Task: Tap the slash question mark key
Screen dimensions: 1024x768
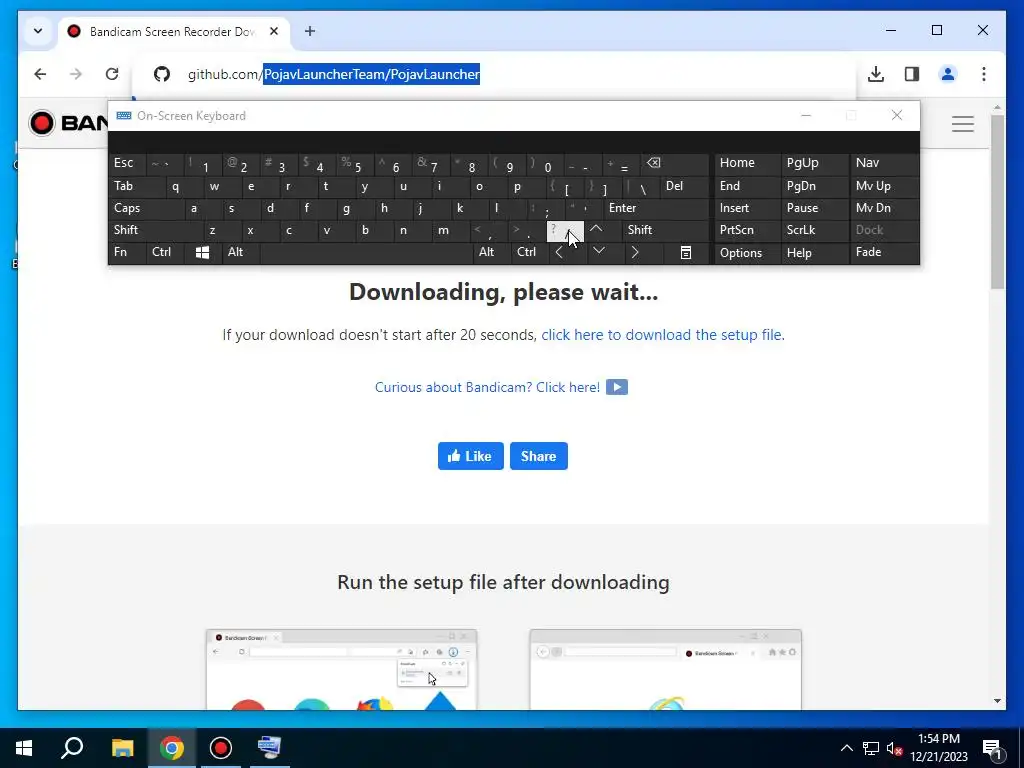Action: [565, 231]
